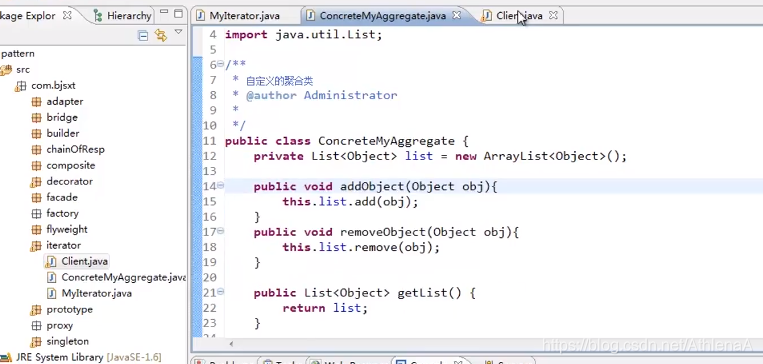The width and height of the screenshot is (763, 364).
Task: Select the facade package
Action: [x=62, y=198]
